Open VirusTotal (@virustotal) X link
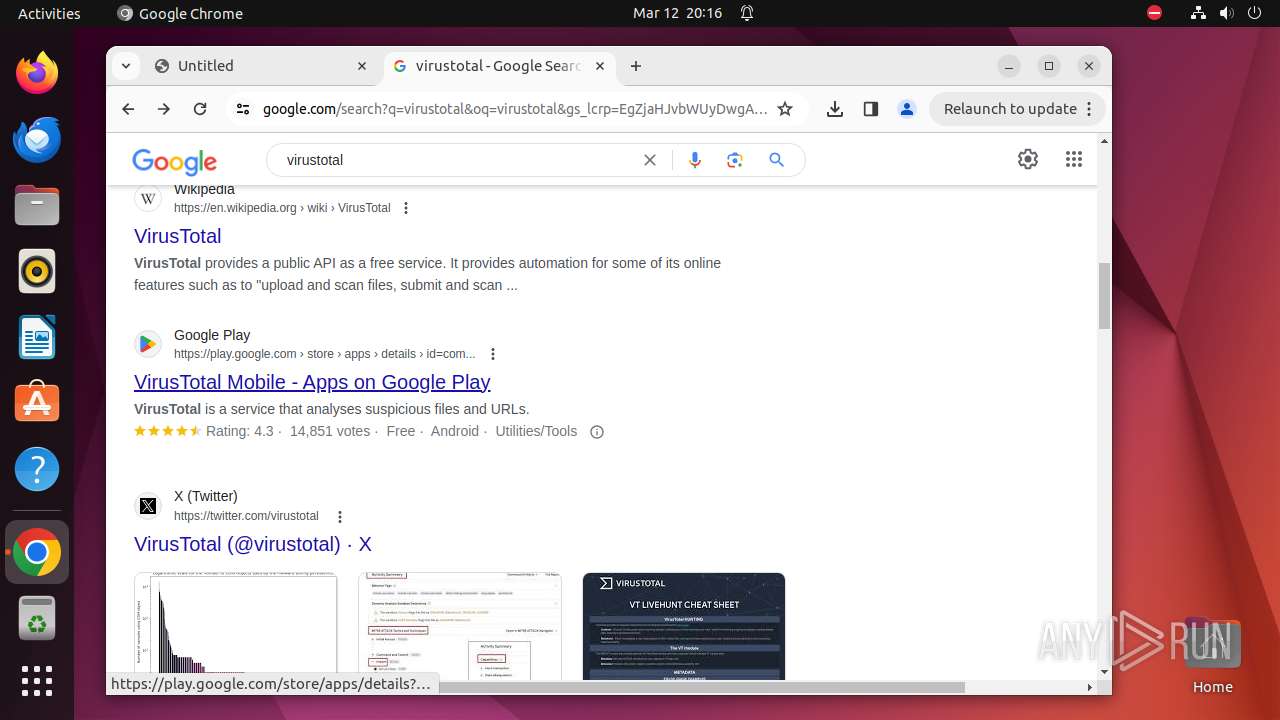Screen dimensions: 1280x720 [x=253, y=544]
